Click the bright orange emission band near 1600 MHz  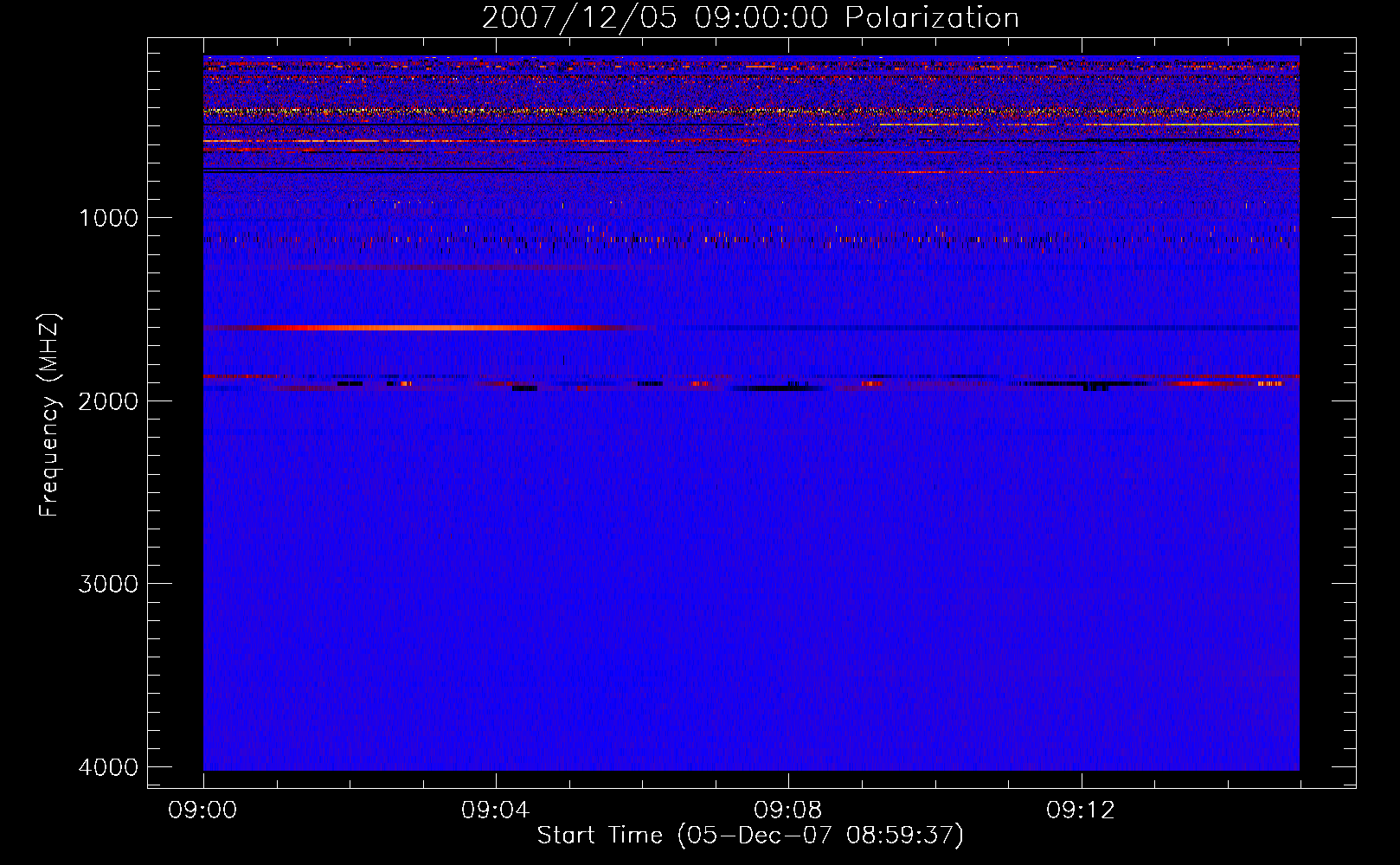[x=424, y=328]
